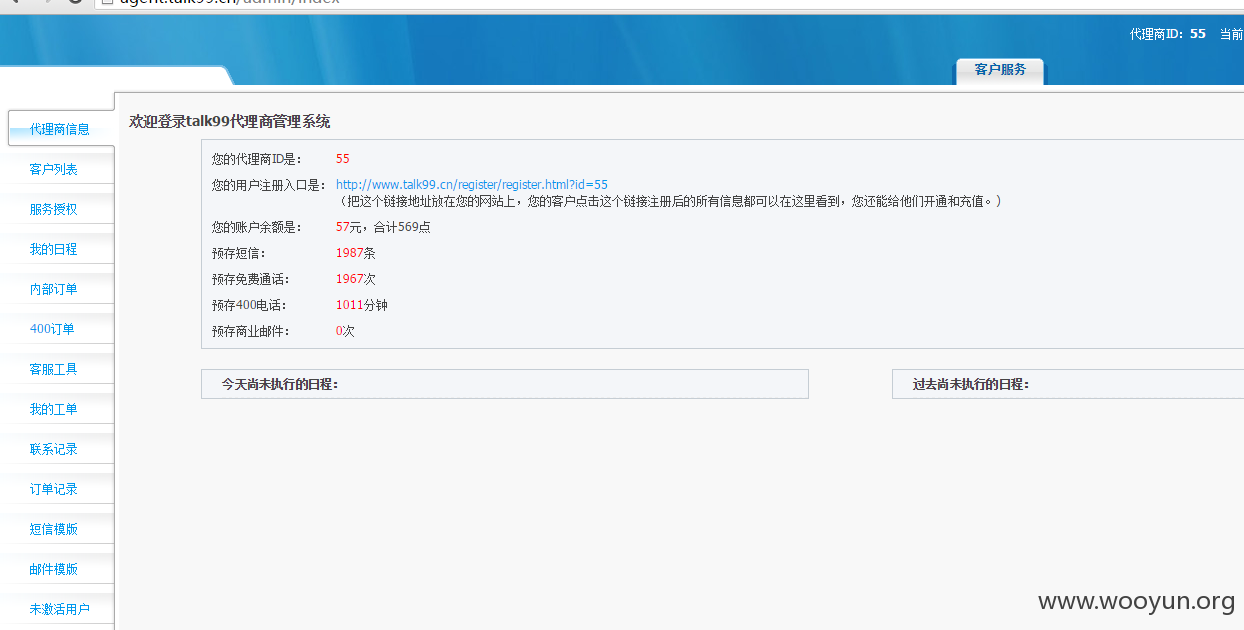
Task: Open 邮件模版 sidebar item
Action: coord(54,569)
